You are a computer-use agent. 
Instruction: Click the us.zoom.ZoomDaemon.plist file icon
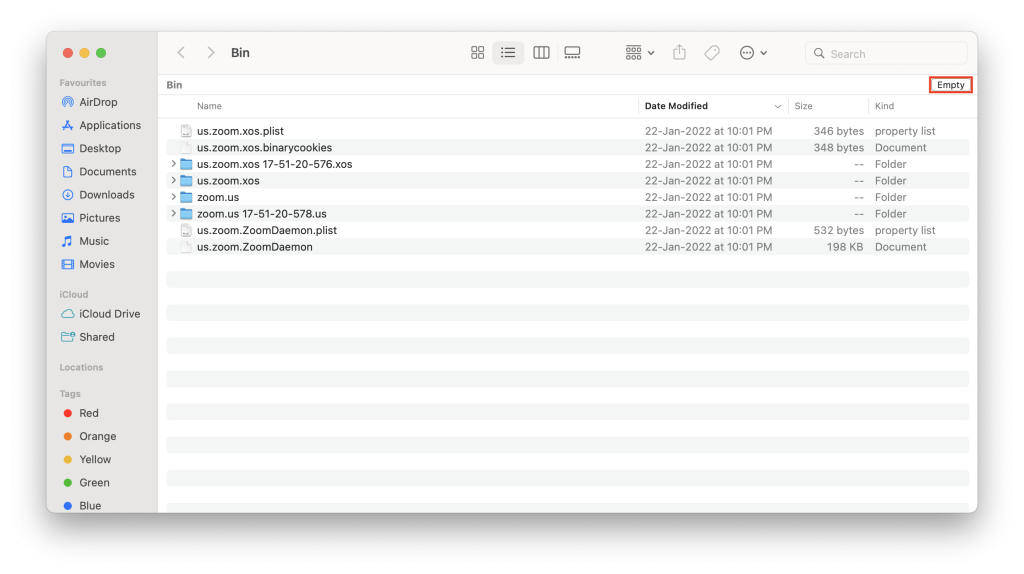pyautogui.click(x=186, y=231)
